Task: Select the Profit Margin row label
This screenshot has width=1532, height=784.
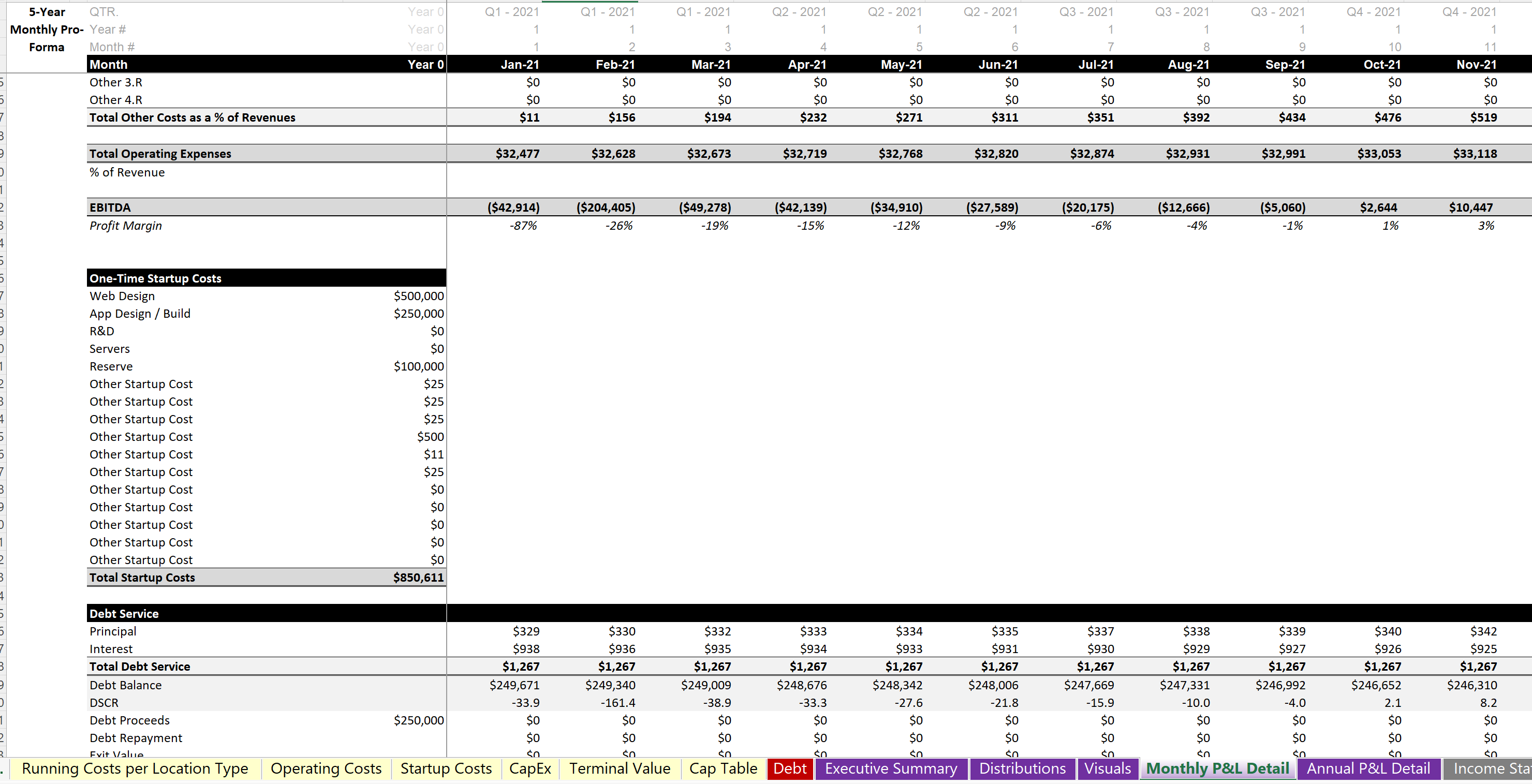Action: (x=125, y=226)
